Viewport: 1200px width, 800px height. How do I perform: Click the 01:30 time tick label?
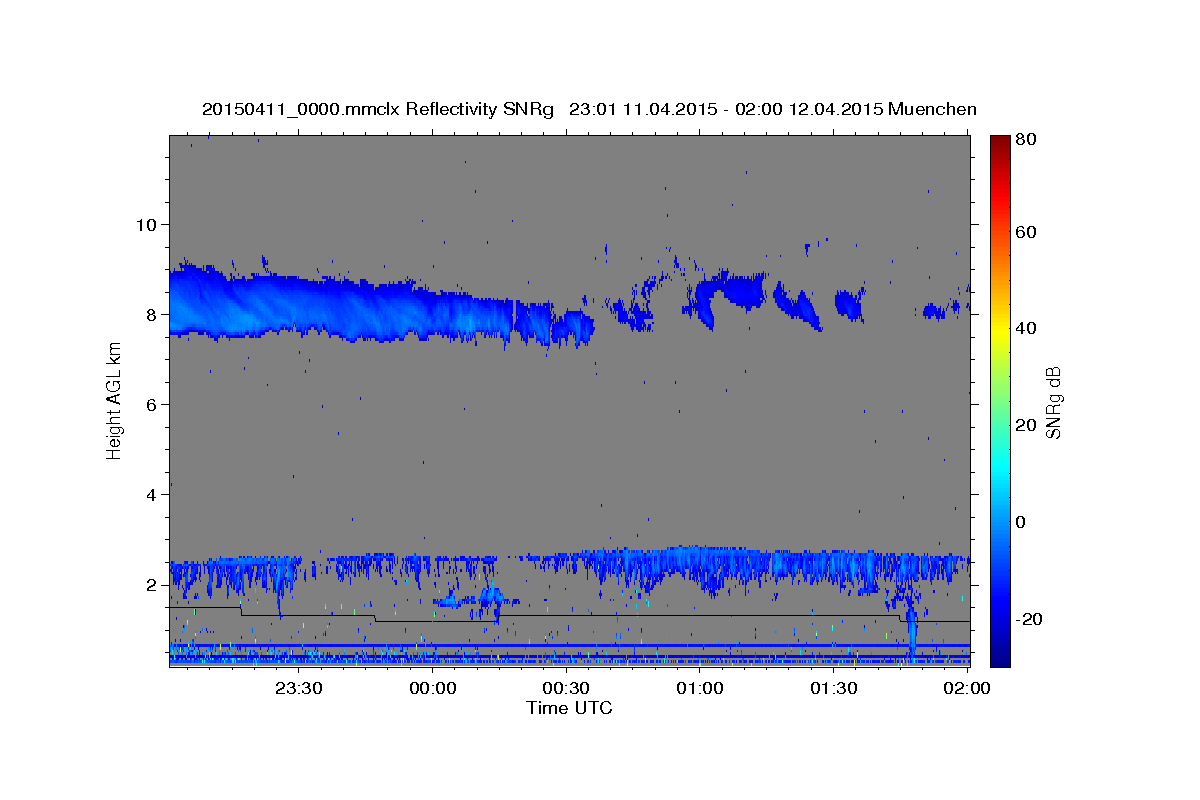click(x=833, y=688)
